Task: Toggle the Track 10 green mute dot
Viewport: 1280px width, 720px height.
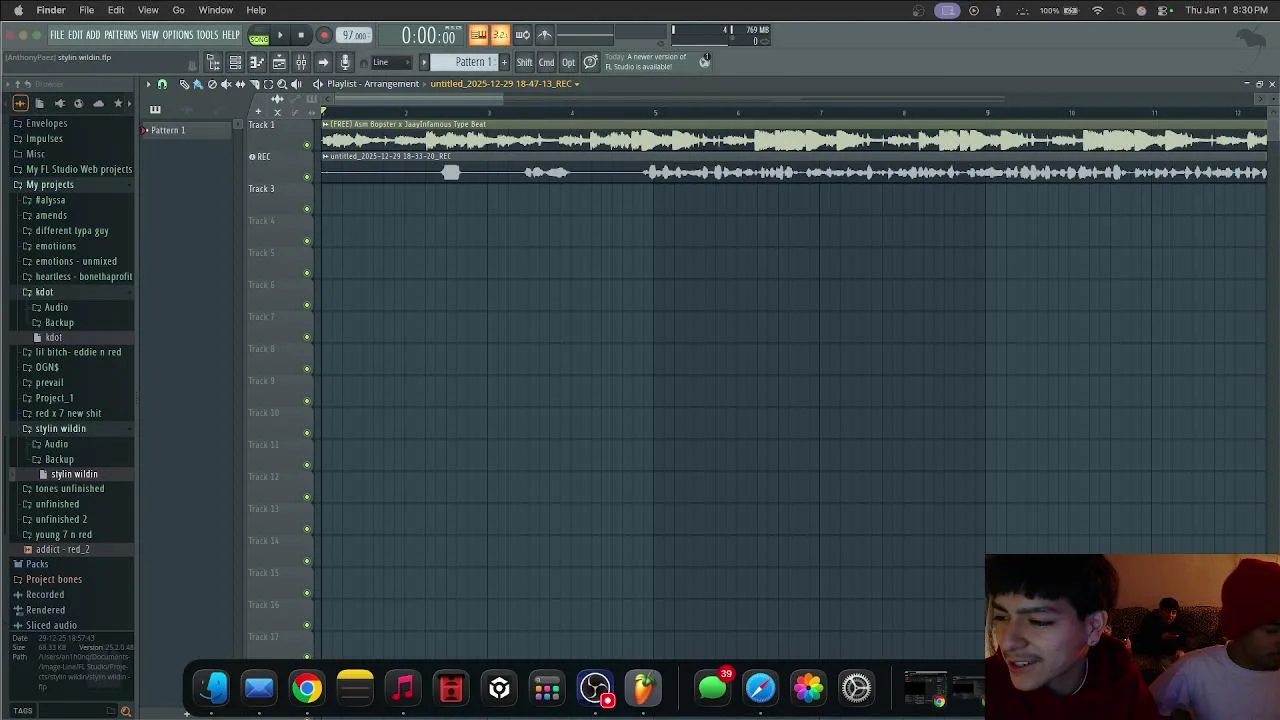Action: pyautogui.click(x=307, y=433)
